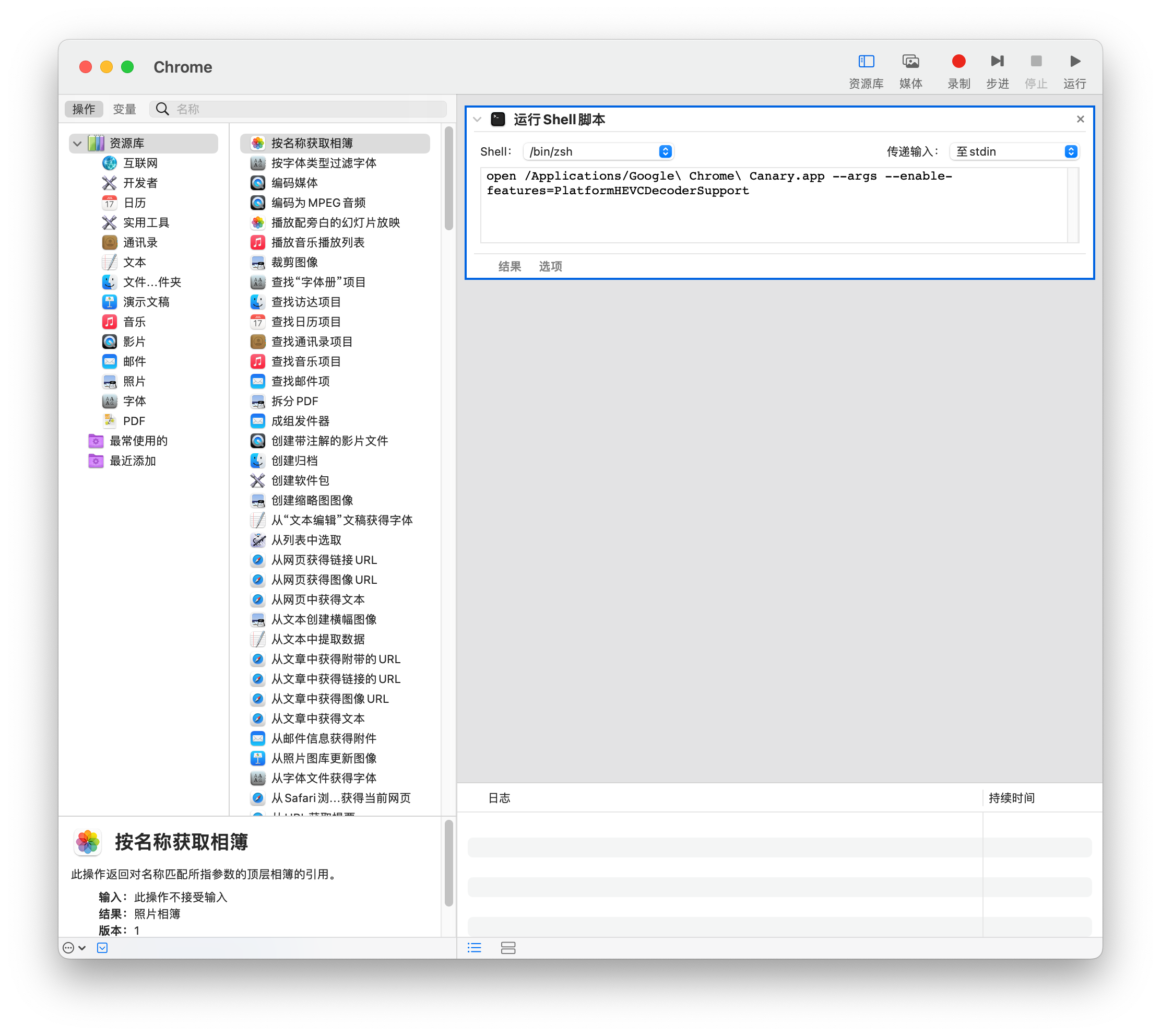Remove the 运行 Shell 脚本 action with X
Screen dimensions: 1161x1036
coord(1081,119)
